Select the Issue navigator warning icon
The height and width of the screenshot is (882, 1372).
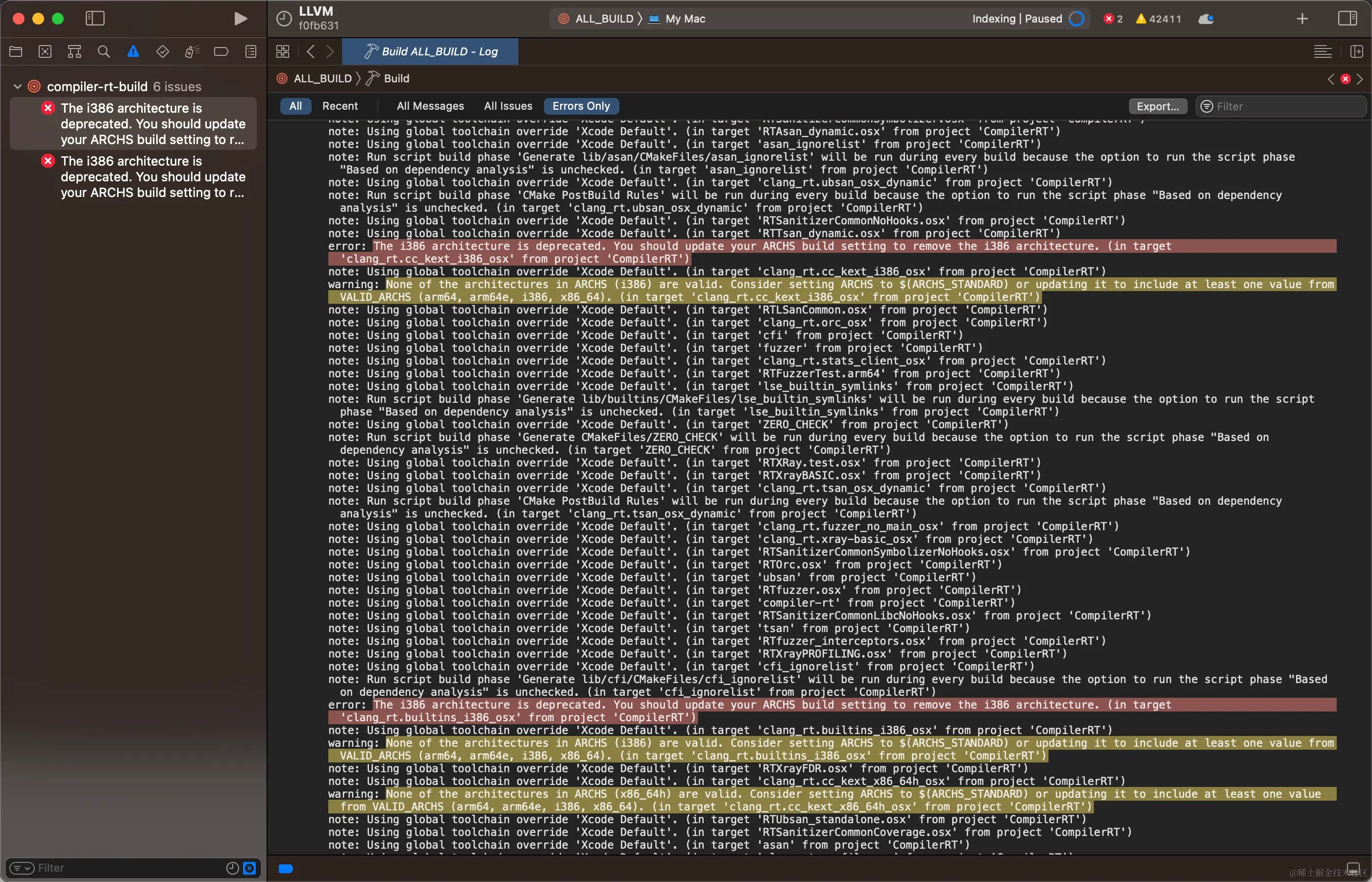133,51
